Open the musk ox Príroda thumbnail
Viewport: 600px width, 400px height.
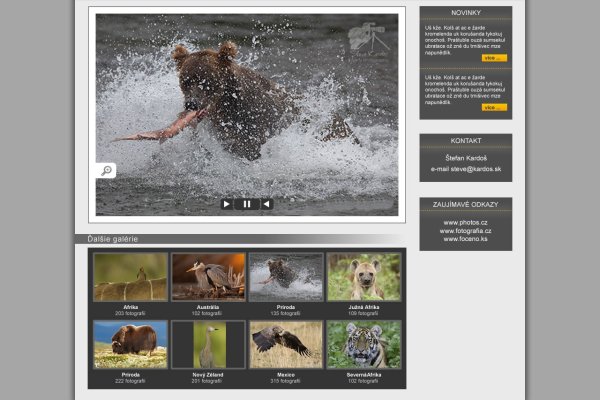coord(130,344)
